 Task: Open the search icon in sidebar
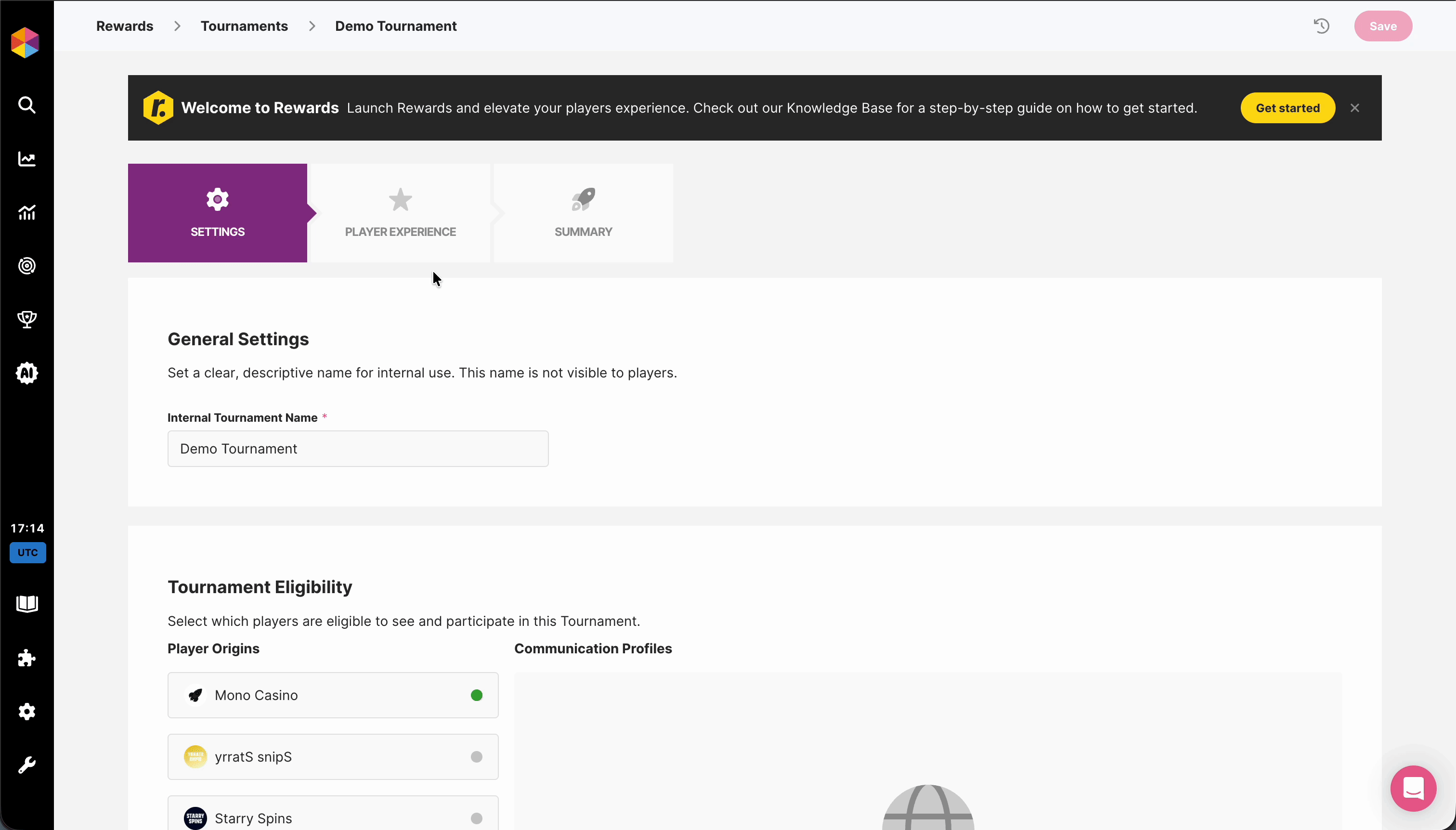27,105
